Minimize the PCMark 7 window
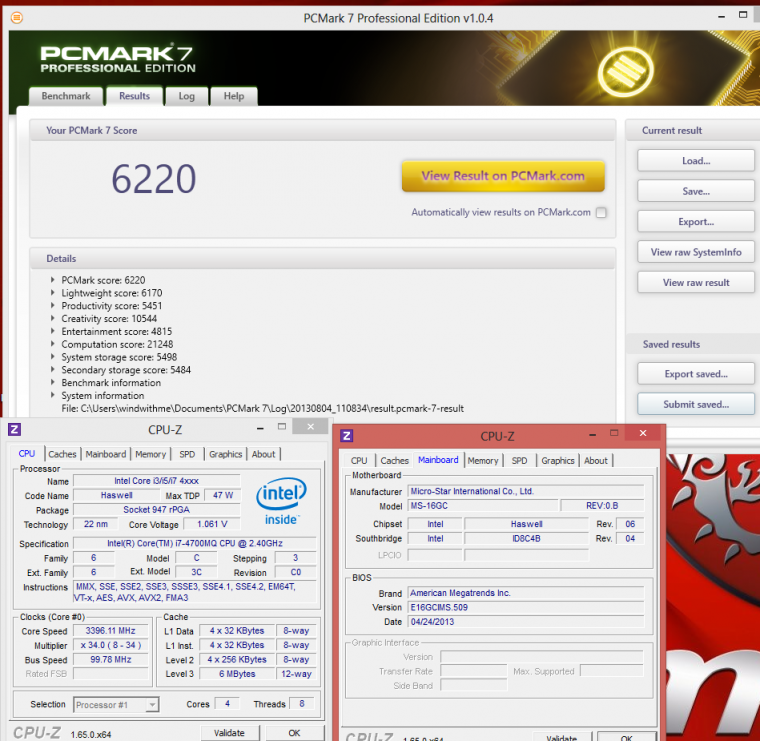 tap(722, 17)
